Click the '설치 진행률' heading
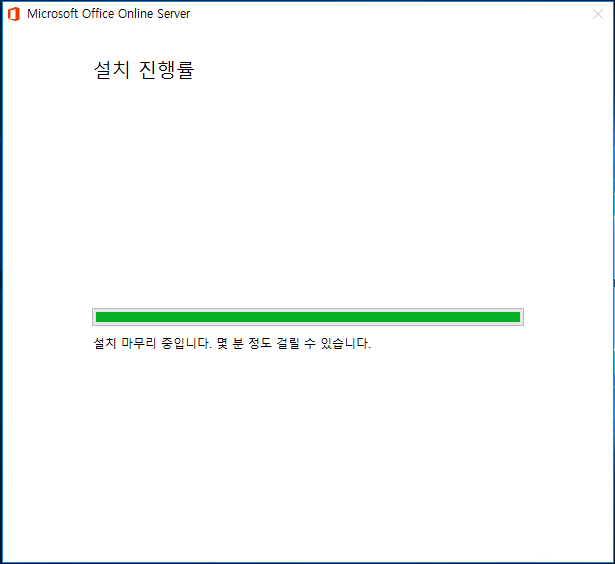 (x=144, y=70)
